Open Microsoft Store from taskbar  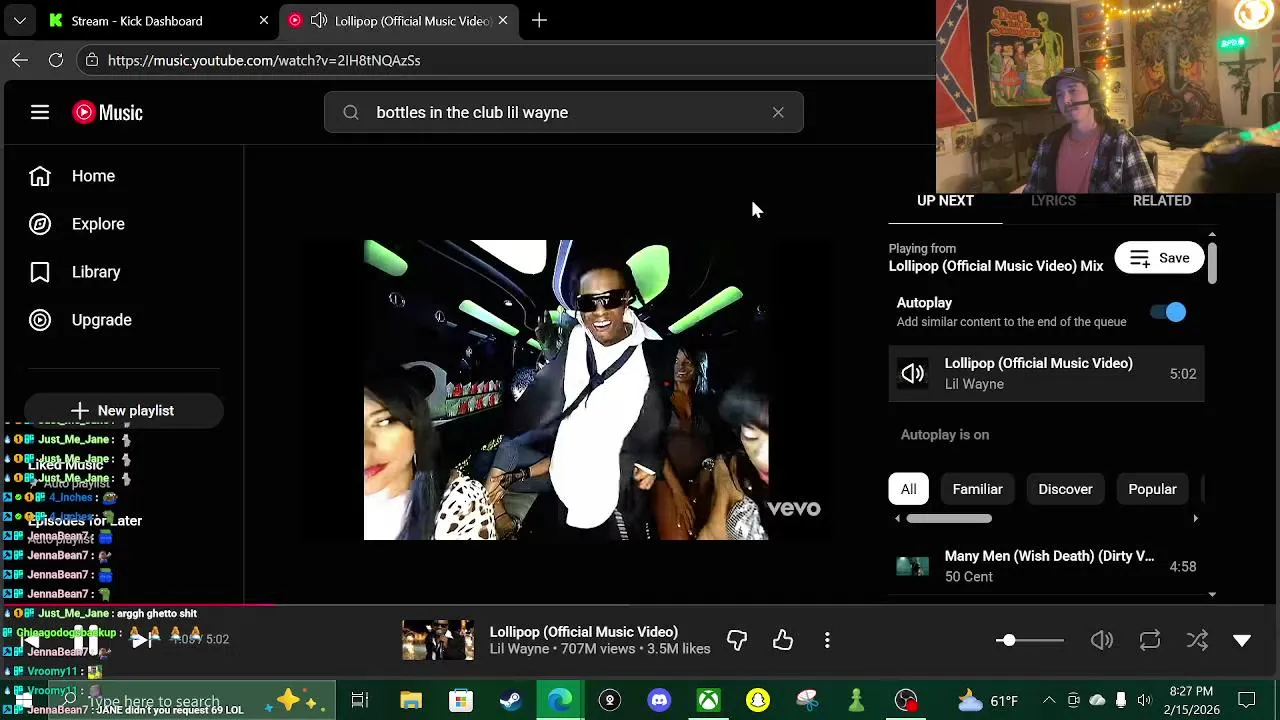(x=461, y=700)
